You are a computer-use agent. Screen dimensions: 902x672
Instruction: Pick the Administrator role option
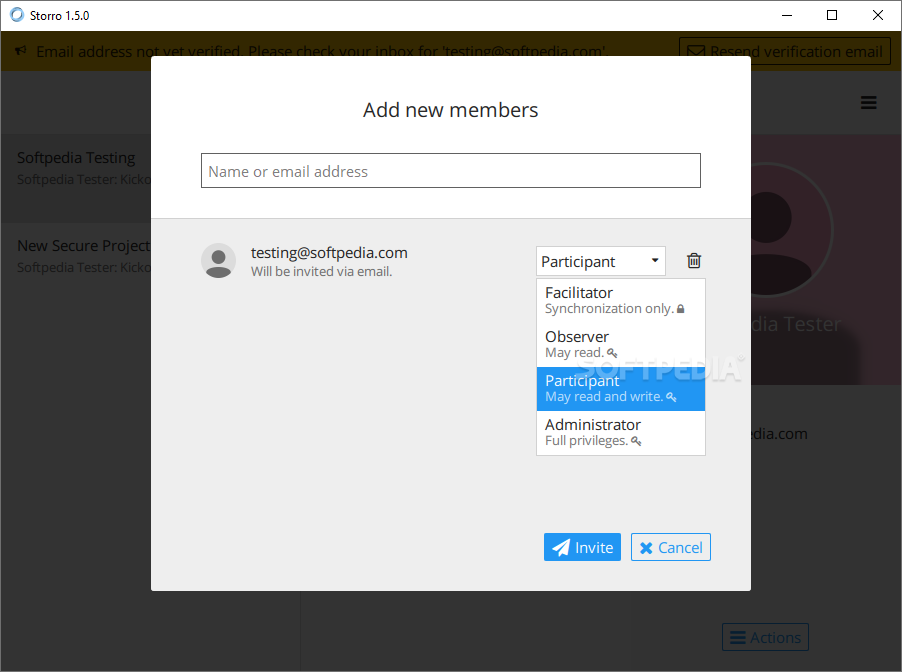[621, 433]
